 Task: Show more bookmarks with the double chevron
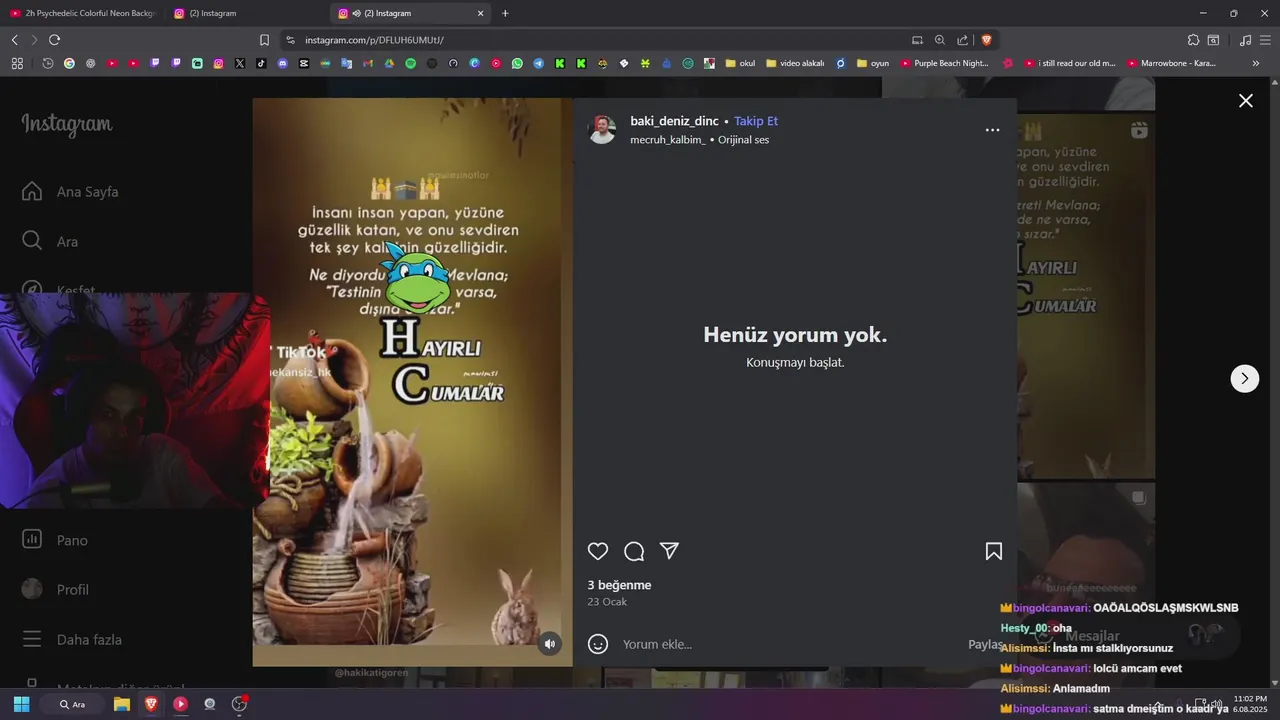1256,63
